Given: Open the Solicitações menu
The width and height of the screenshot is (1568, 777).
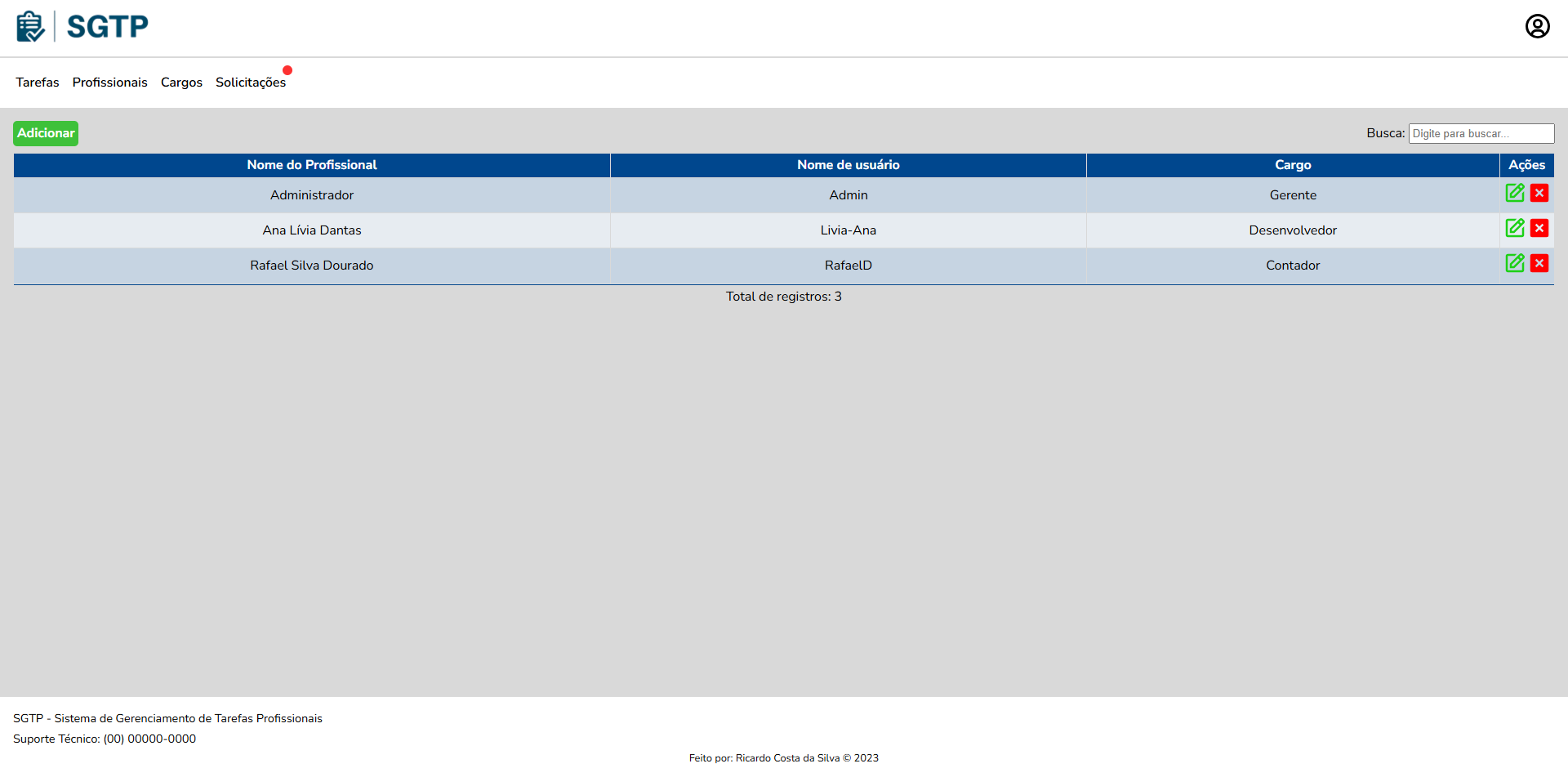Looking at the screenshot, I should coord(250,83).
